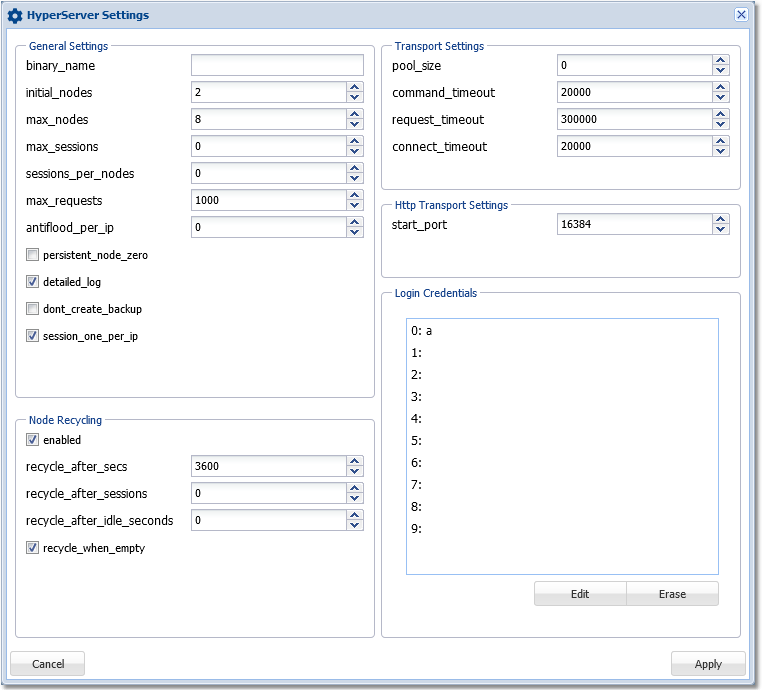This screenshot has width=762, height=692.
Task: Increase start_port using the up arrow
Action: (721, 220)
